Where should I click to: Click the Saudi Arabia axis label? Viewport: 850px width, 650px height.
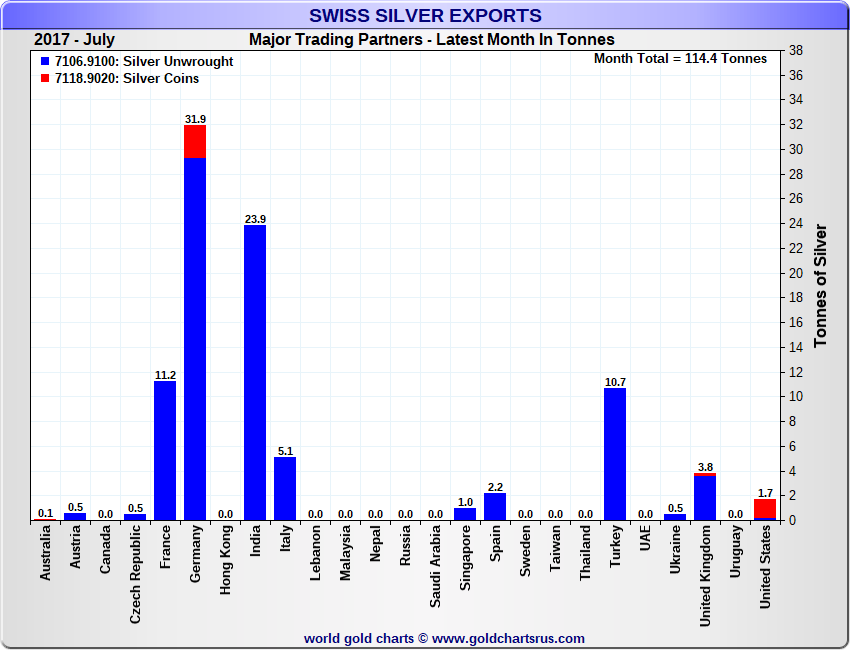click(x=435, y=567)
